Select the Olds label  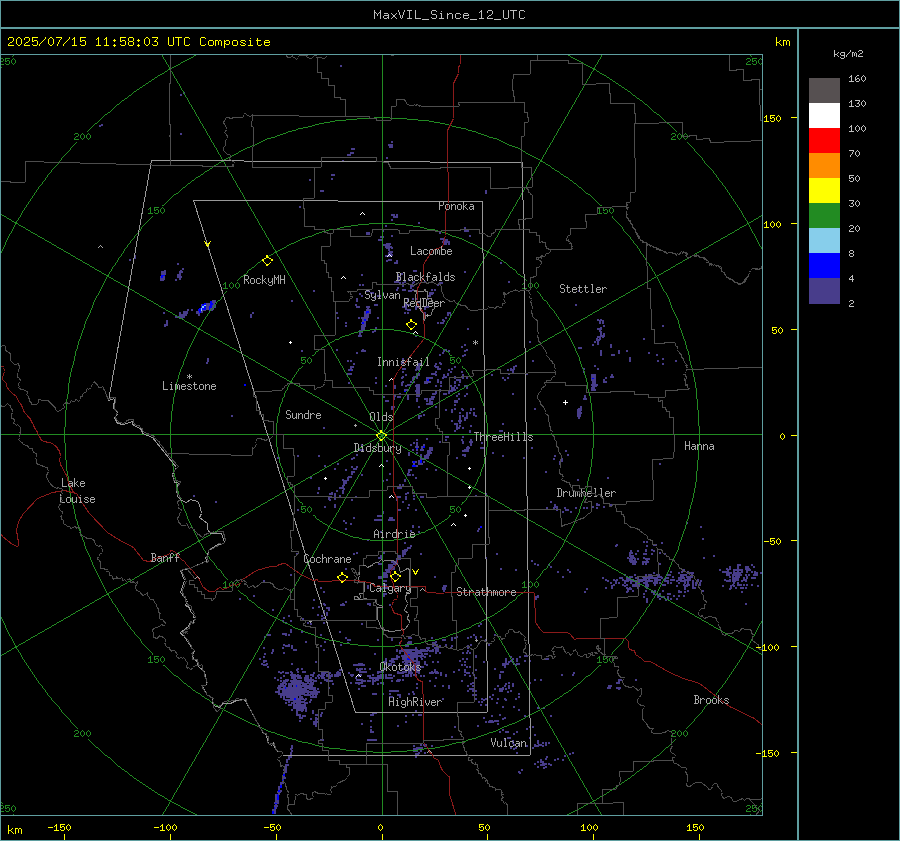coord(381,417)
